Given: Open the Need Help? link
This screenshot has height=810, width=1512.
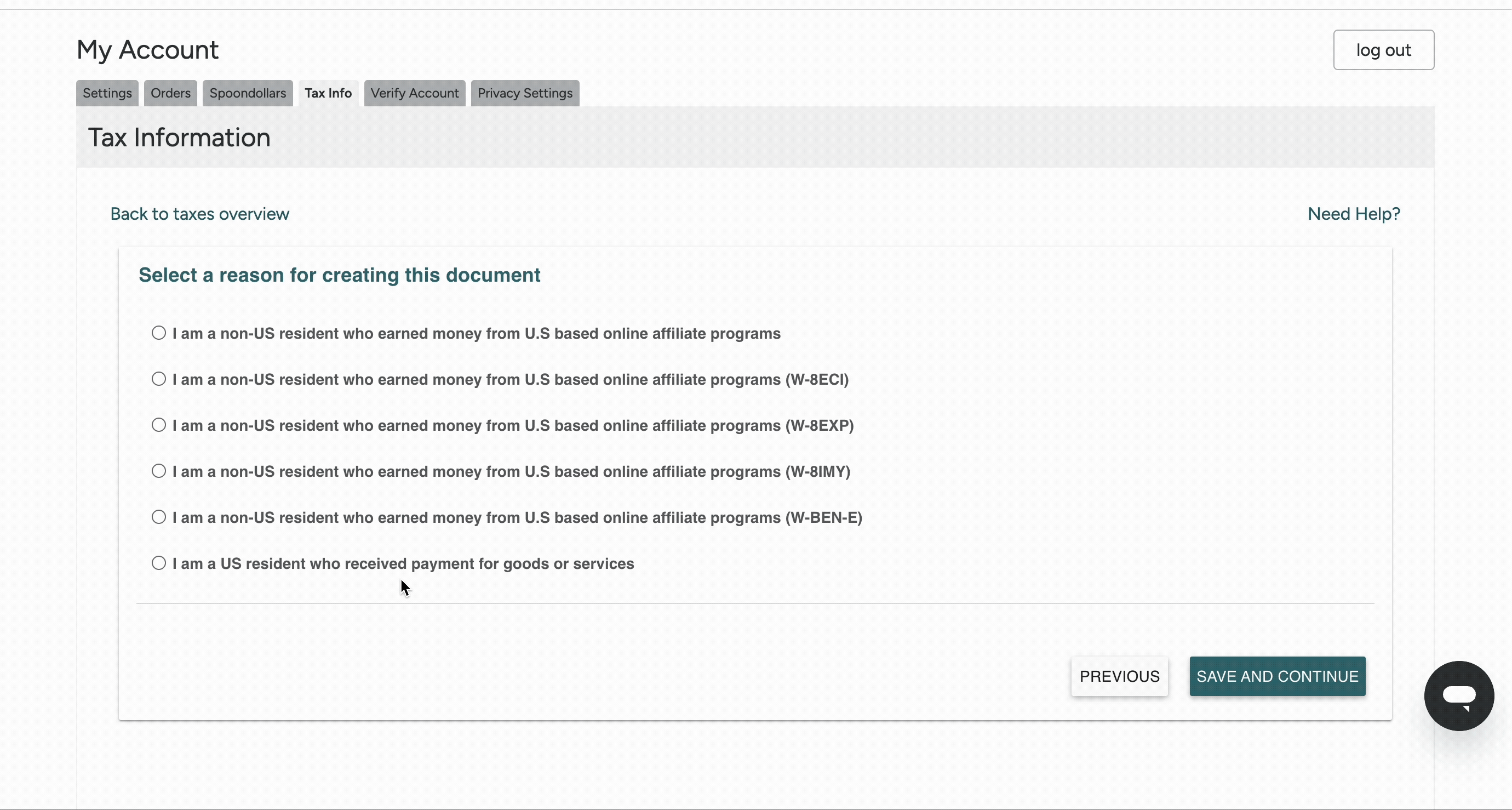Looking at the screenshot, I should click(x=1354, y=214).
